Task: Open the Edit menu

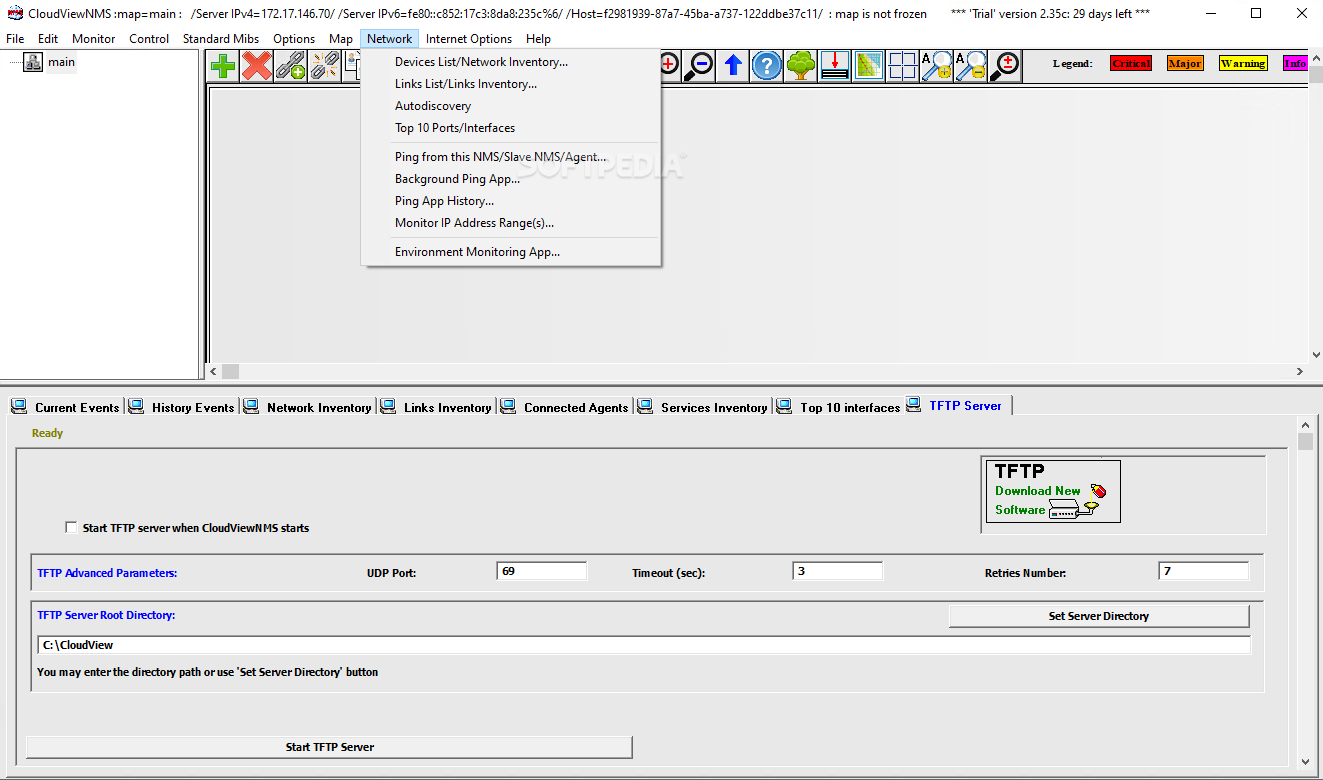Action: pos(48,39)
